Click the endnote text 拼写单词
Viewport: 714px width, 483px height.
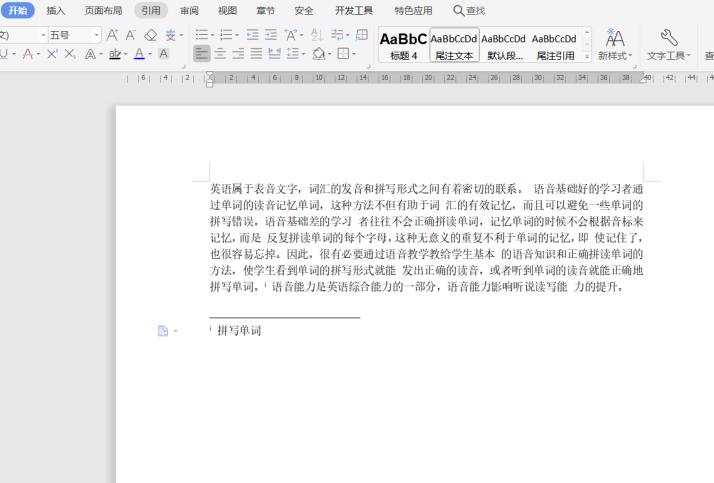tap(240, 330)
